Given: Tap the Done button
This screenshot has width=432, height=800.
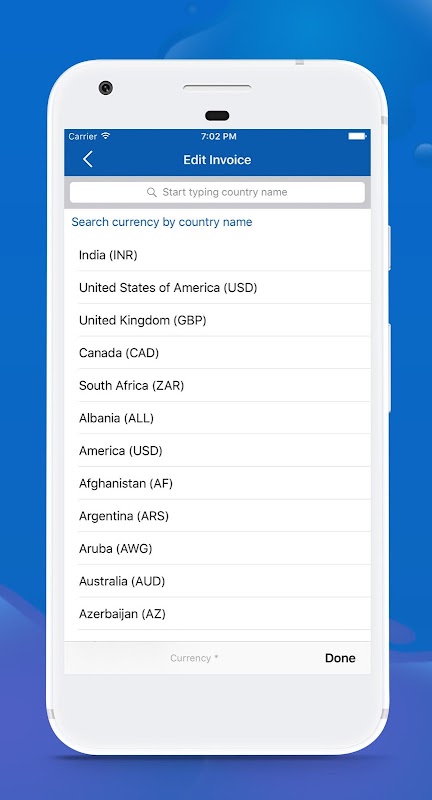Looking at the screenshot, I should coord(340,658).
